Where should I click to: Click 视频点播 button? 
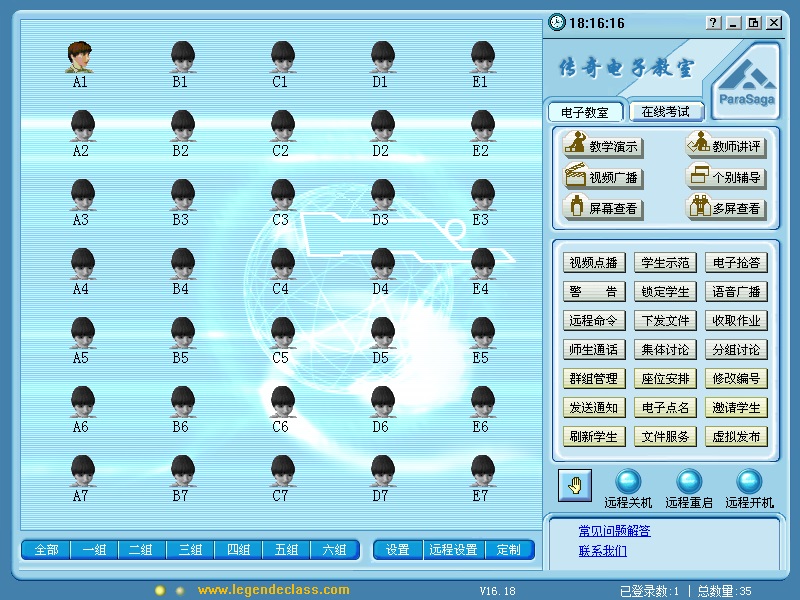(x=594, y=263)
